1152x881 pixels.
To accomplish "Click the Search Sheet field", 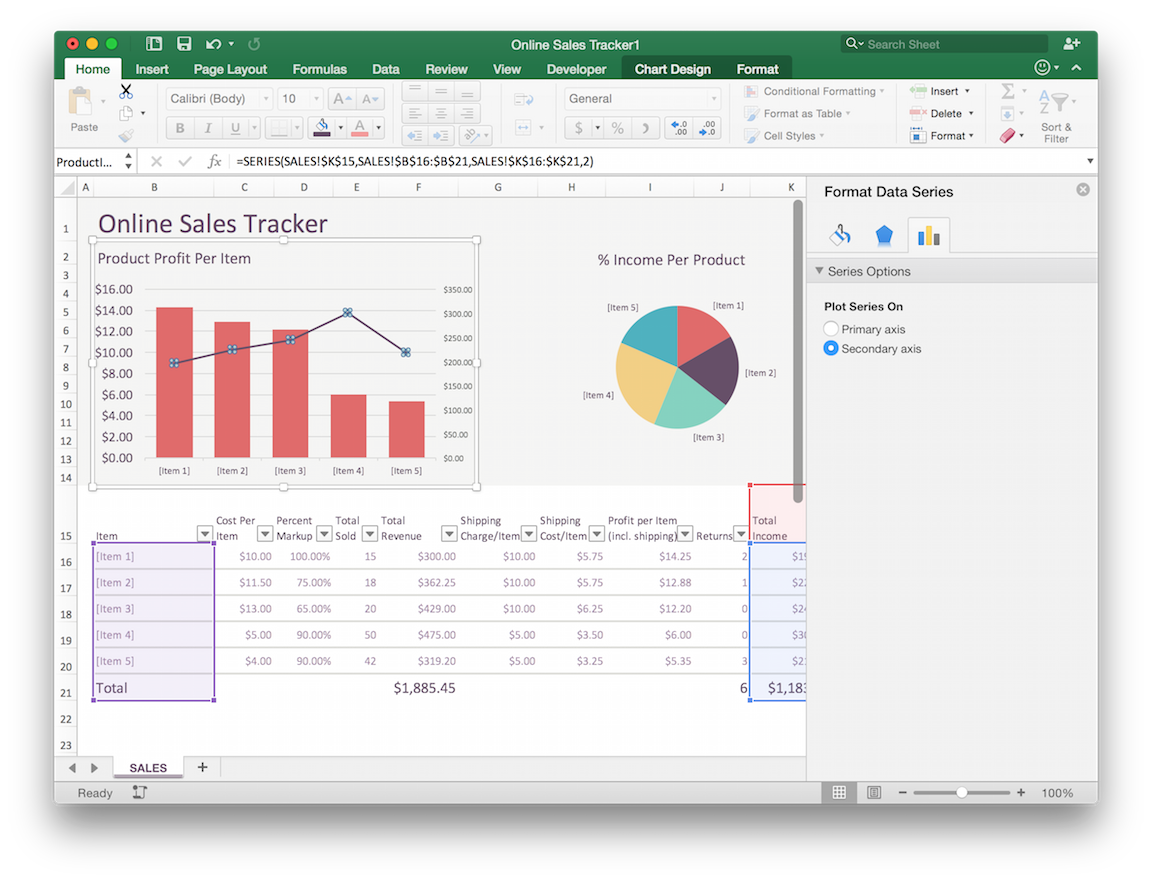I will 945,44.
